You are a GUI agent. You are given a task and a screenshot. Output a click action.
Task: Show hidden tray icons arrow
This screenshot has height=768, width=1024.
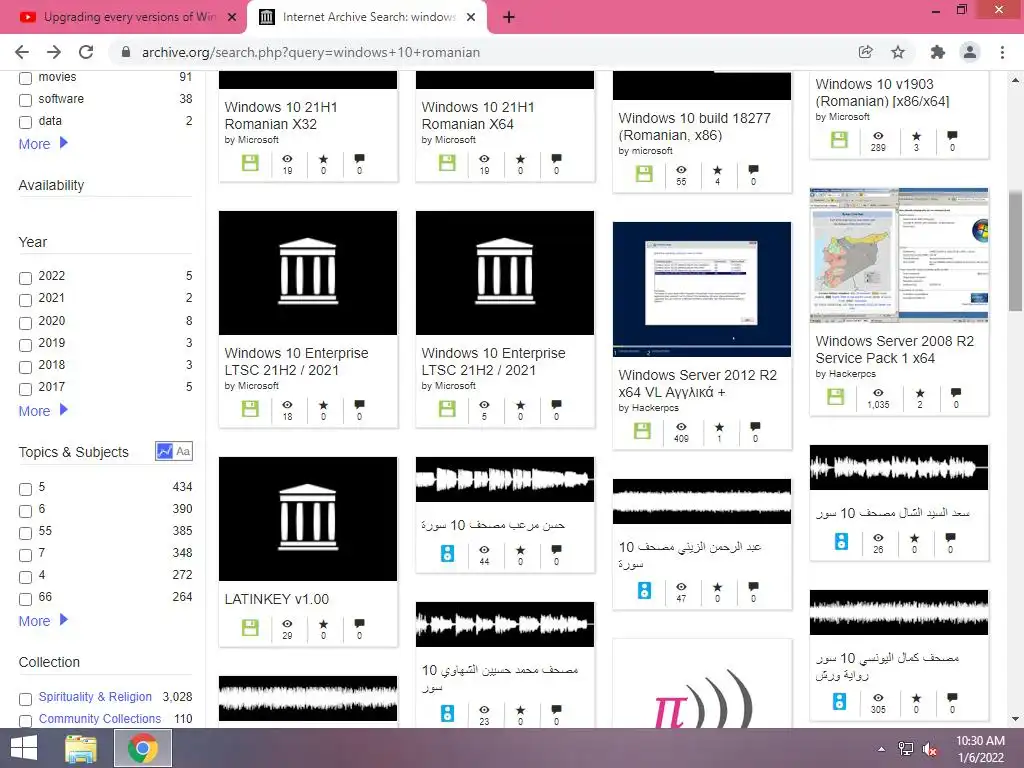(x=882, y=749)
